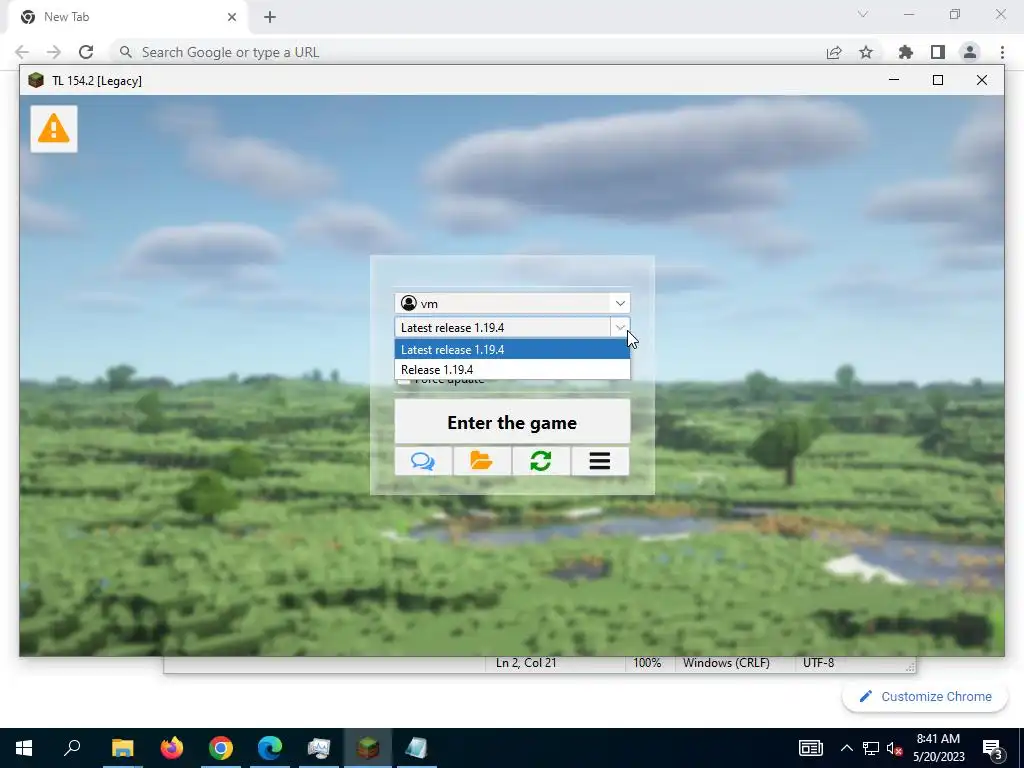Viewport: 1024px width, 768px height.
Task: Open network status tray icon
Action: [871, 748]
